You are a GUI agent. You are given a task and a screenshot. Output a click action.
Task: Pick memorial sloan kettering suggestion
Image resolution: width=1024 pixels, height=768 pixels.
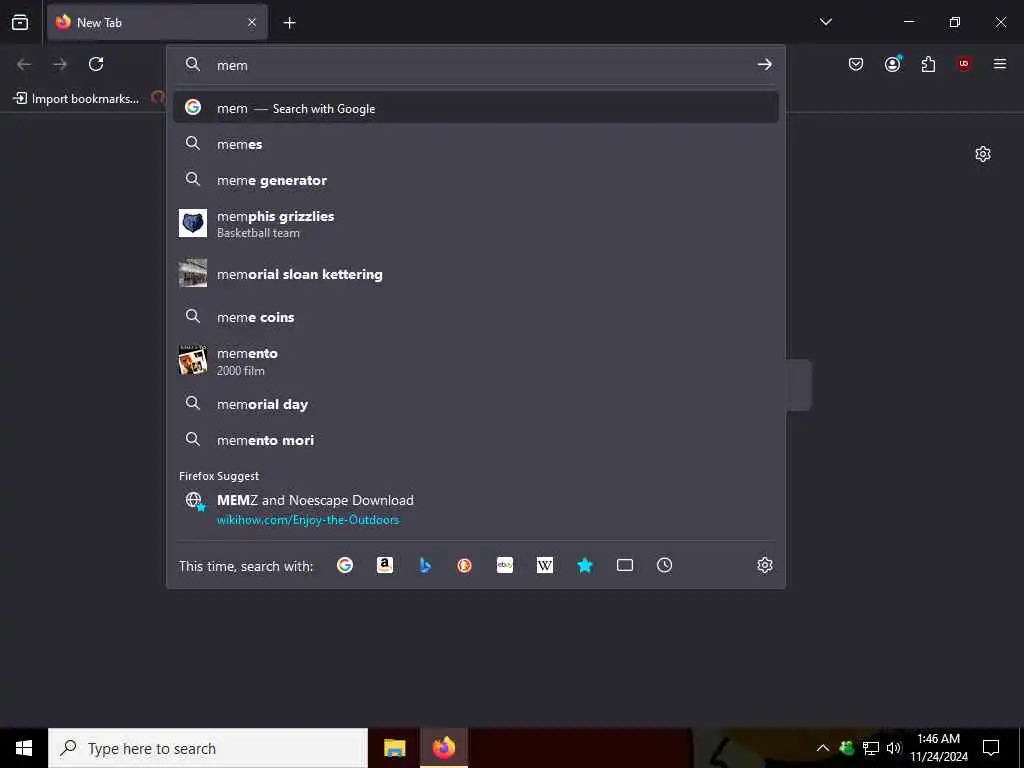click(x=475, y=274)
